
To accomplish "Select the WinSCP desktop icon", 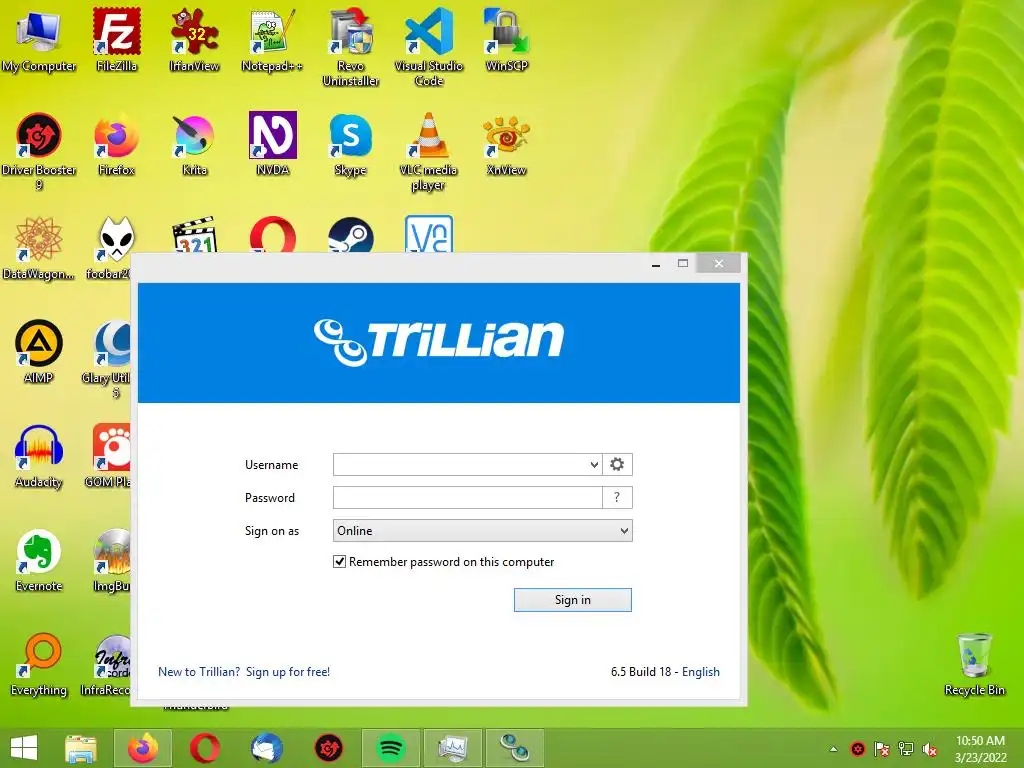I will pos(507,40).
